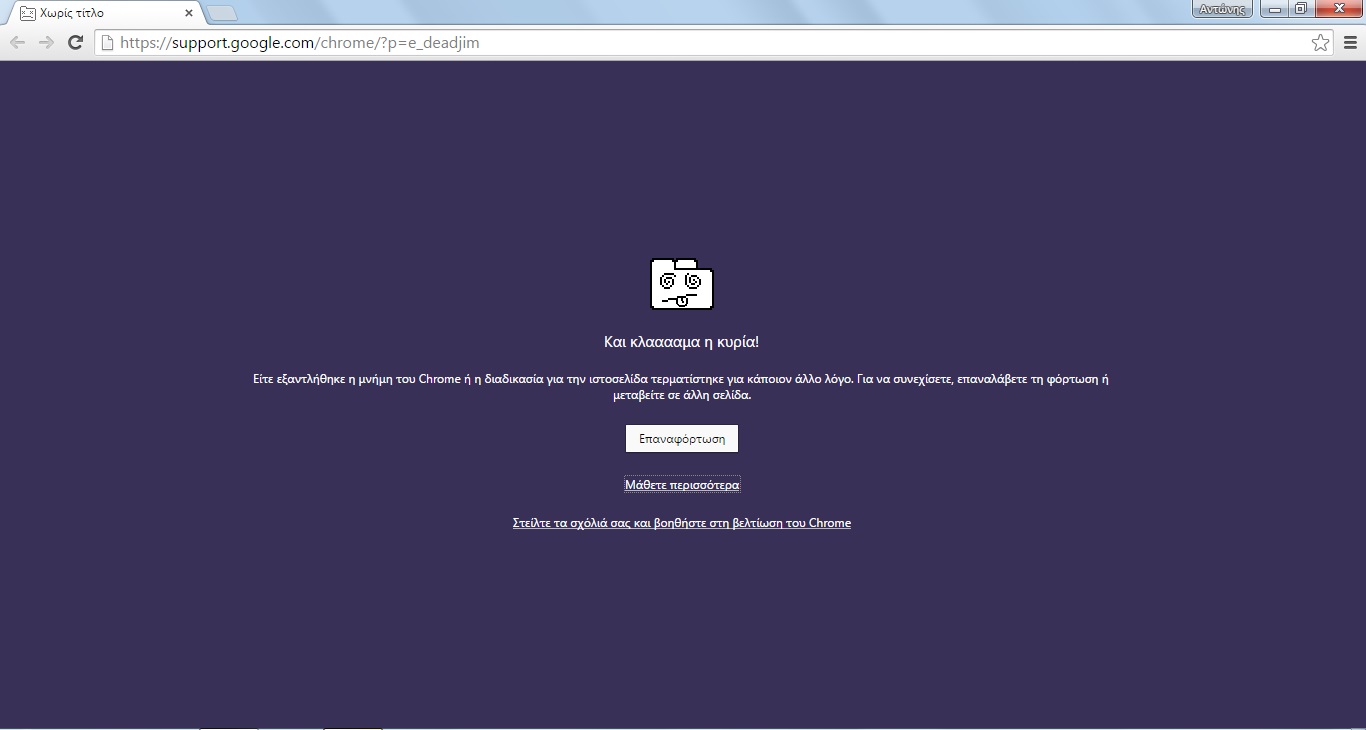Close the Chrome window
The height and width of the screenshot is (730, 1366).
tap(1338, 9)
